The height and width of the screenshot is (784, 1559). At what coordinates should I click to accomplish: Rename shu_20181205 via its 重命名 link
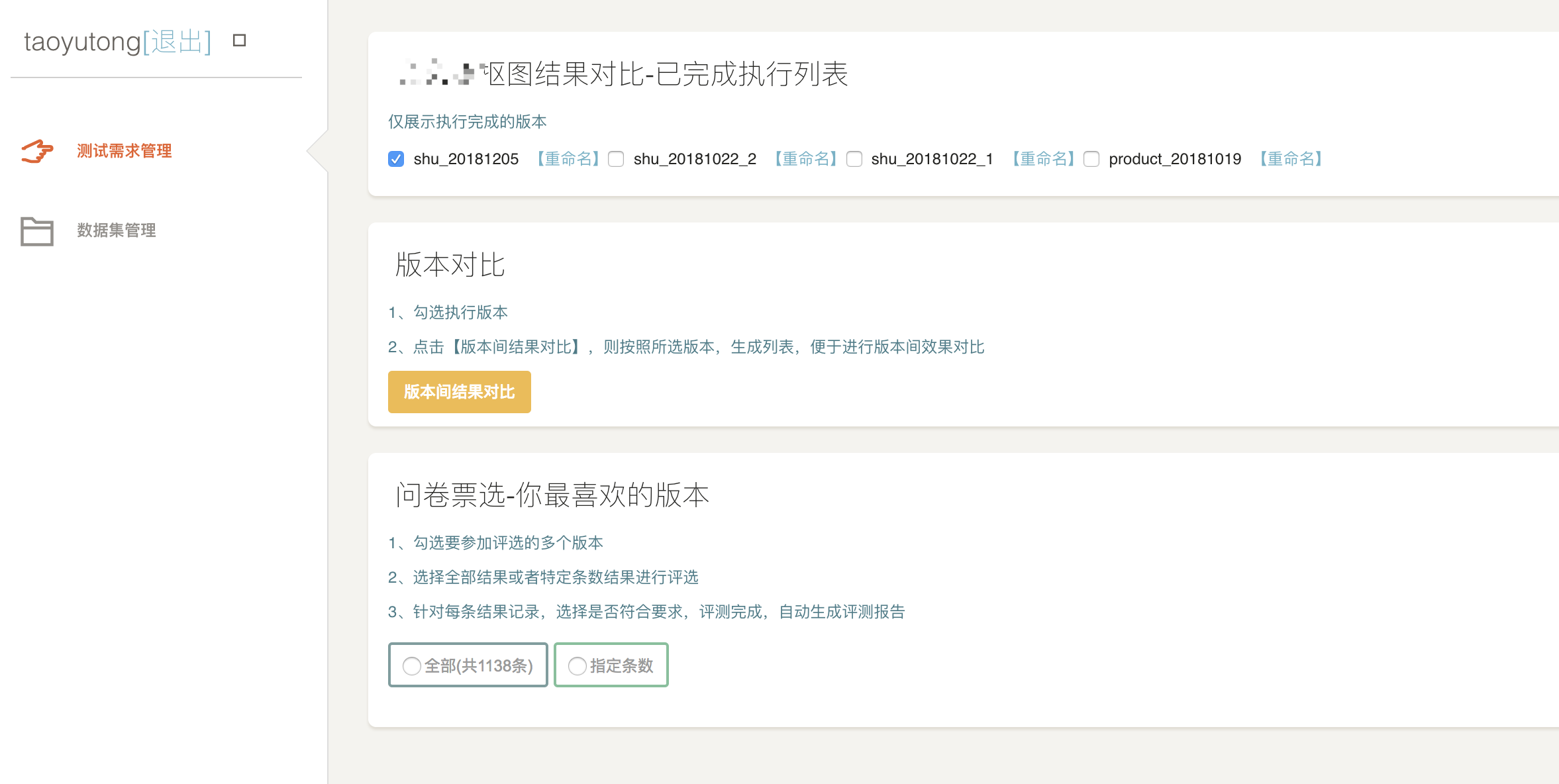[568, 159]
